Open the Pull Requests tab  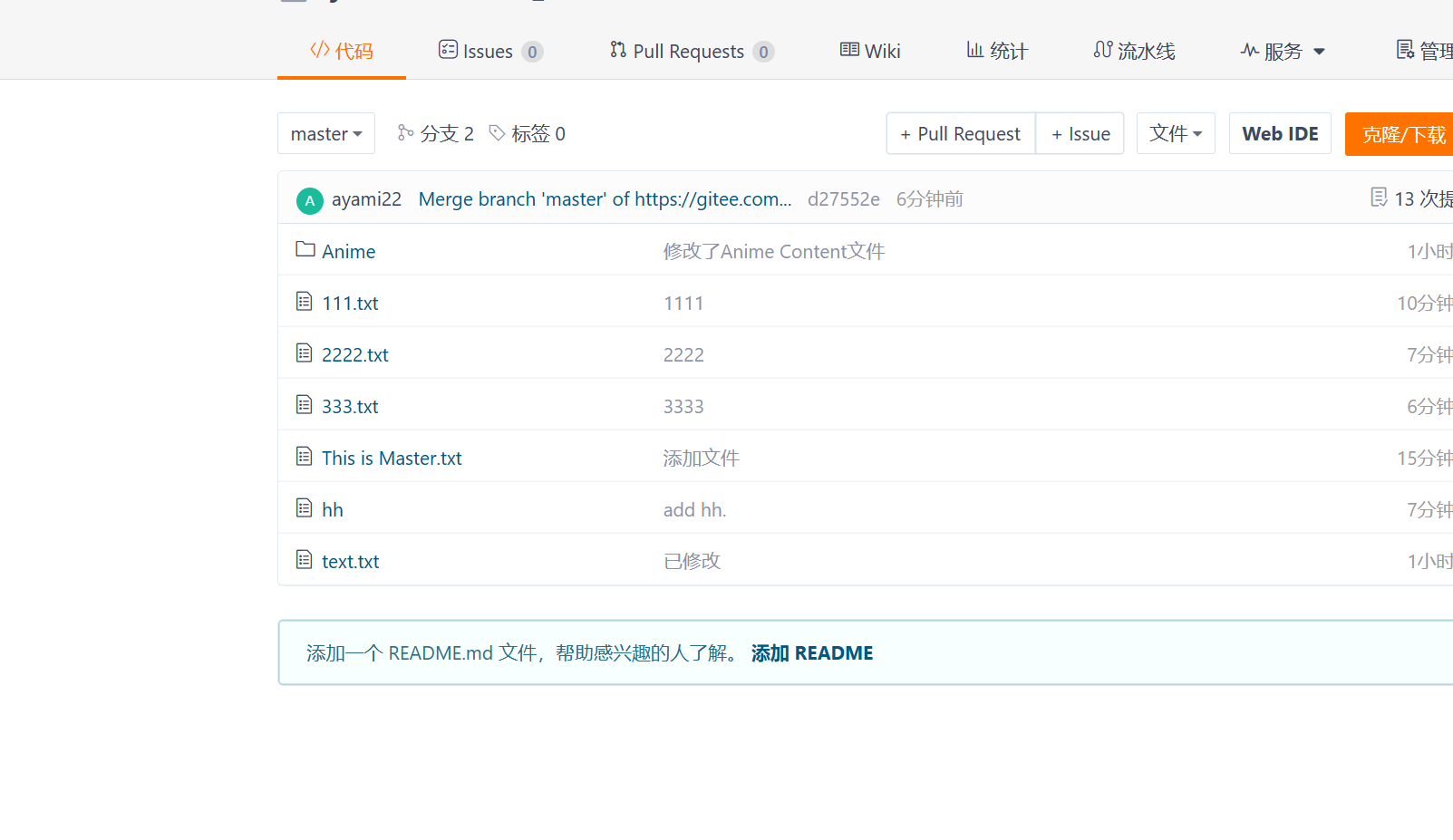pos(692,52)
